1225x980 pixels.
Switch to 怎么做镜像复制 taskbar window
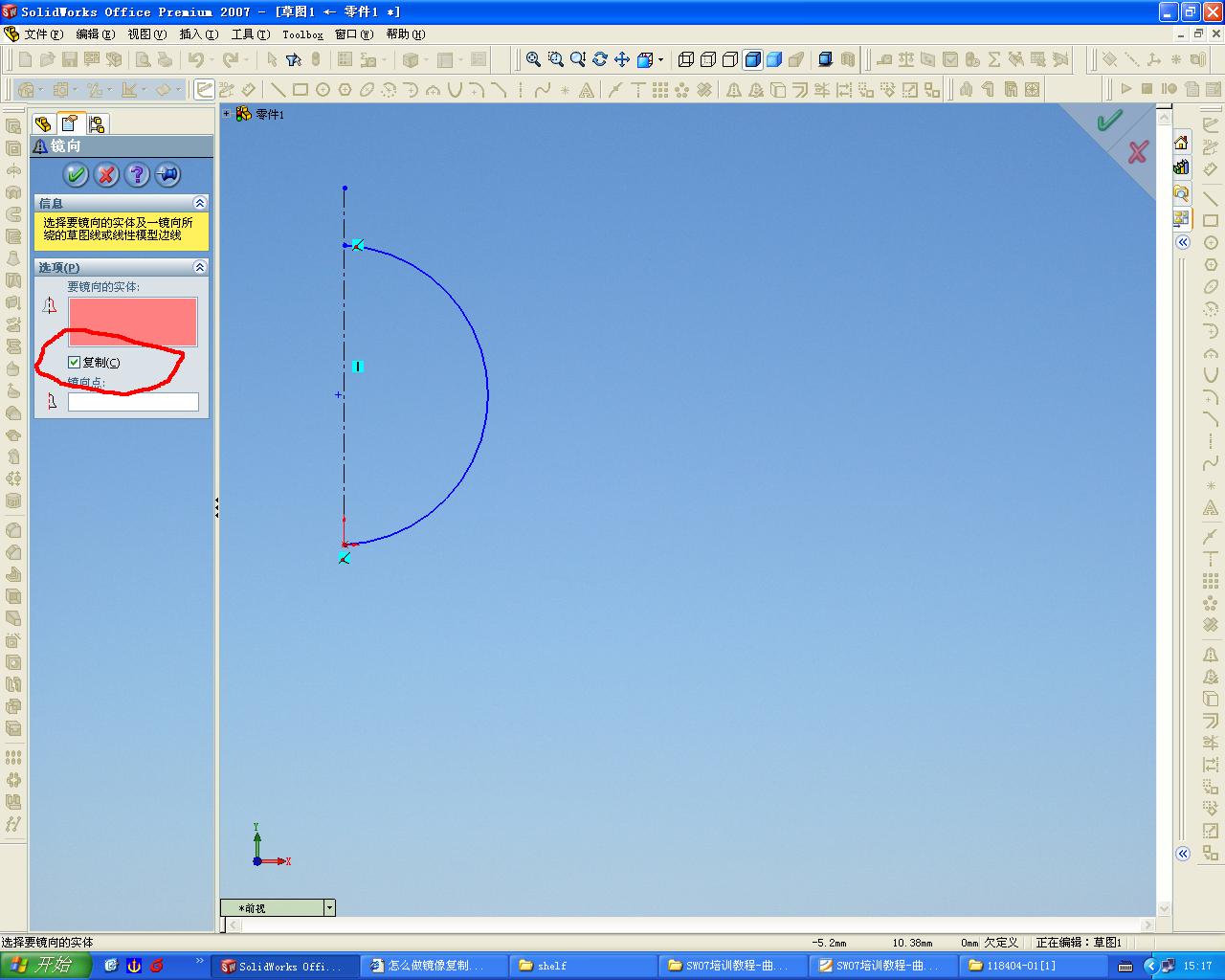433,966
